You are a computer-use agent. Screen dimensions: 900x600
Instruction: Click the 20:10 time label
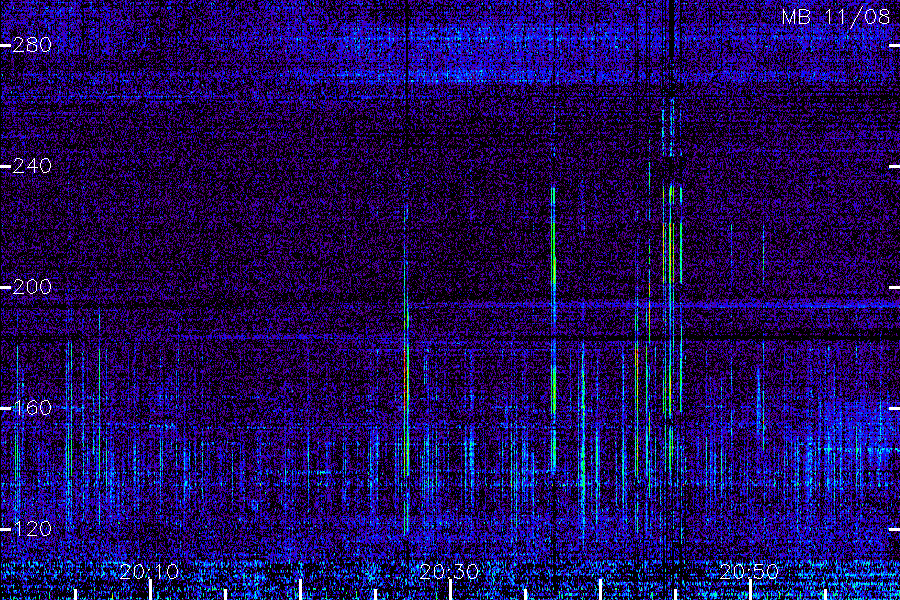click(x=149, y=571)
